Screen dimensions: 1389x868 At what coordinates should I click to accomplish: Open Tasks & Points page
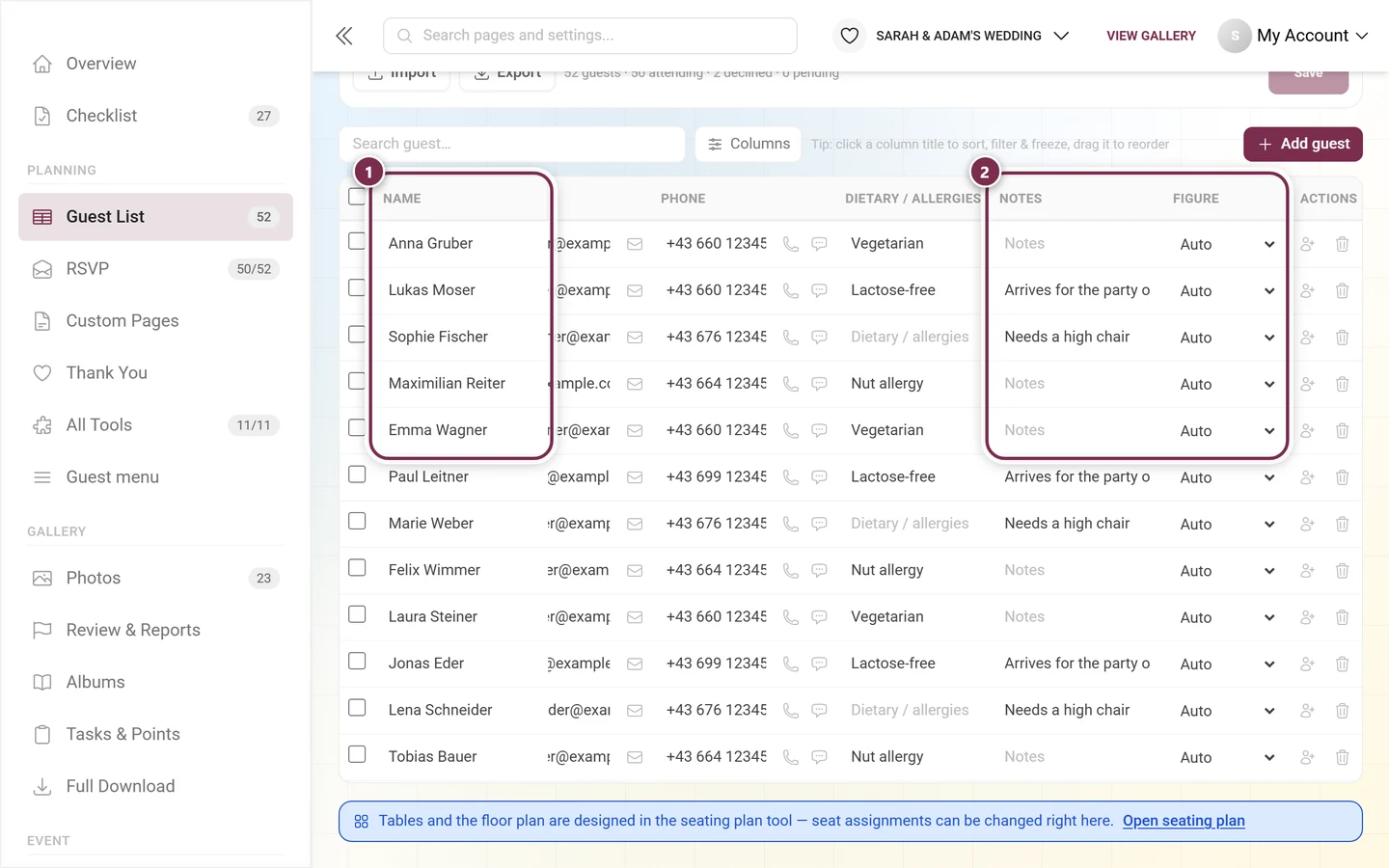(155, 735)
